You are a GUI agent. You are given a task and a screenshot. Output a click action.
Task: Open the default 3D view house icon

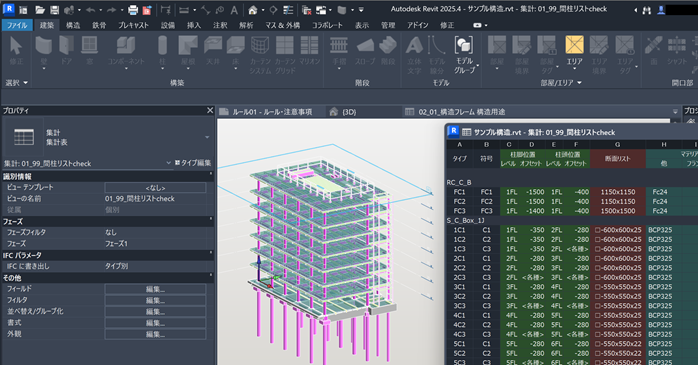253,10
